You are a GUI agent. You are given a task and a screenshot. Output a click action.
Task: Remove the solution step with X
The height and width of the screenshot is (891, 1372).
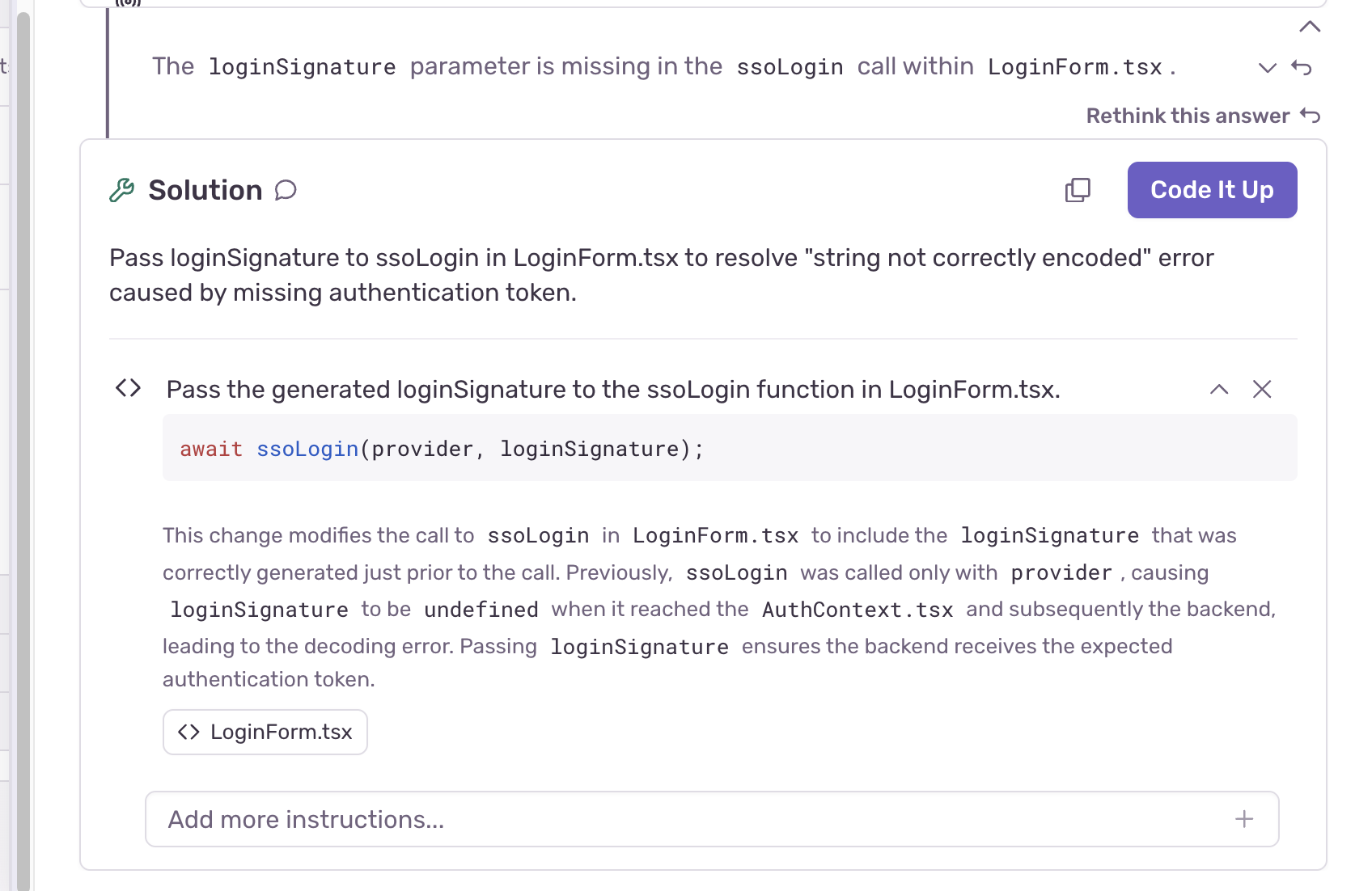point(1262,390)
